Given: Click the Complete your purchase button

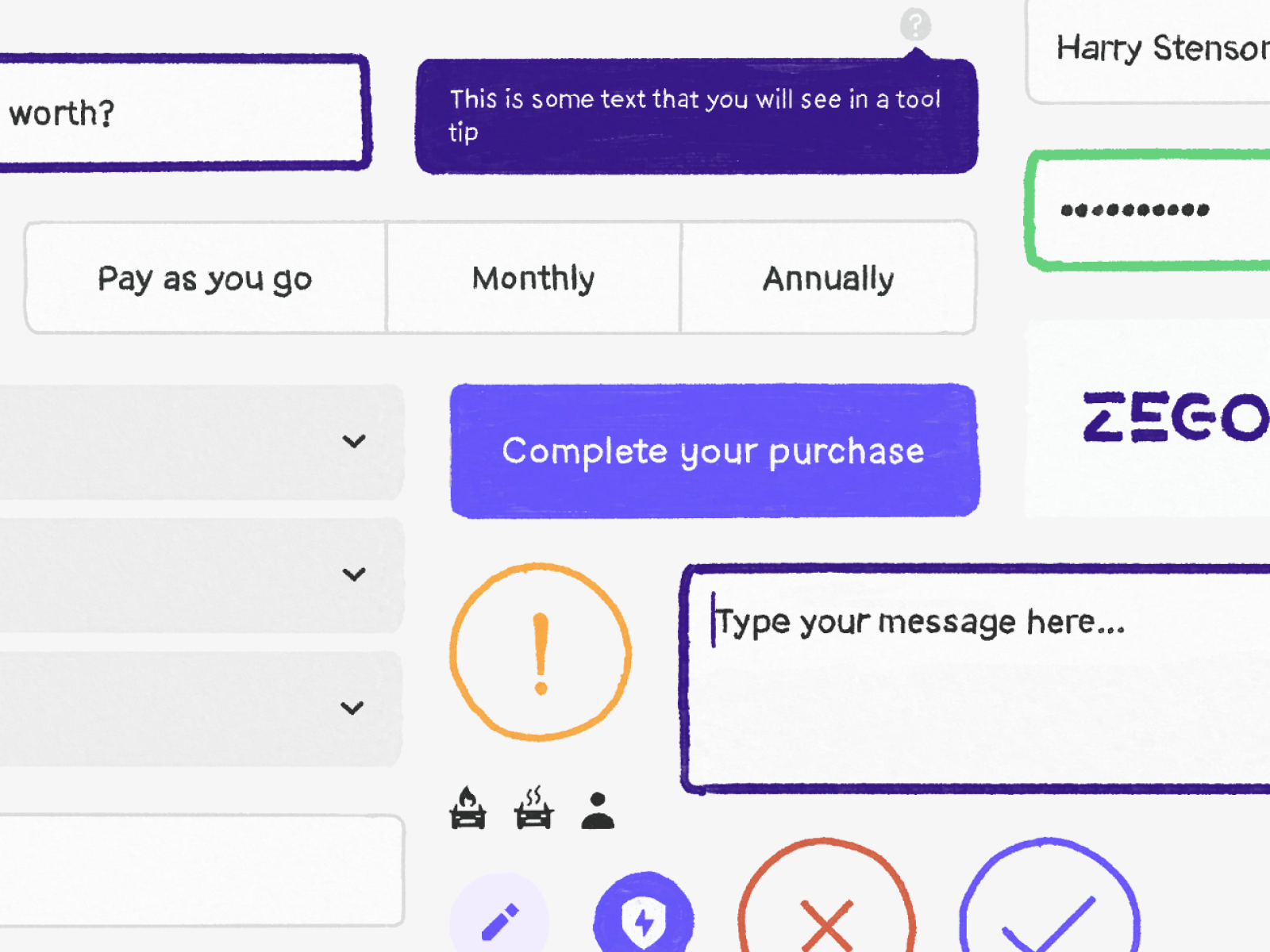Looking at the screenshot, I should [x=714, y=451].
